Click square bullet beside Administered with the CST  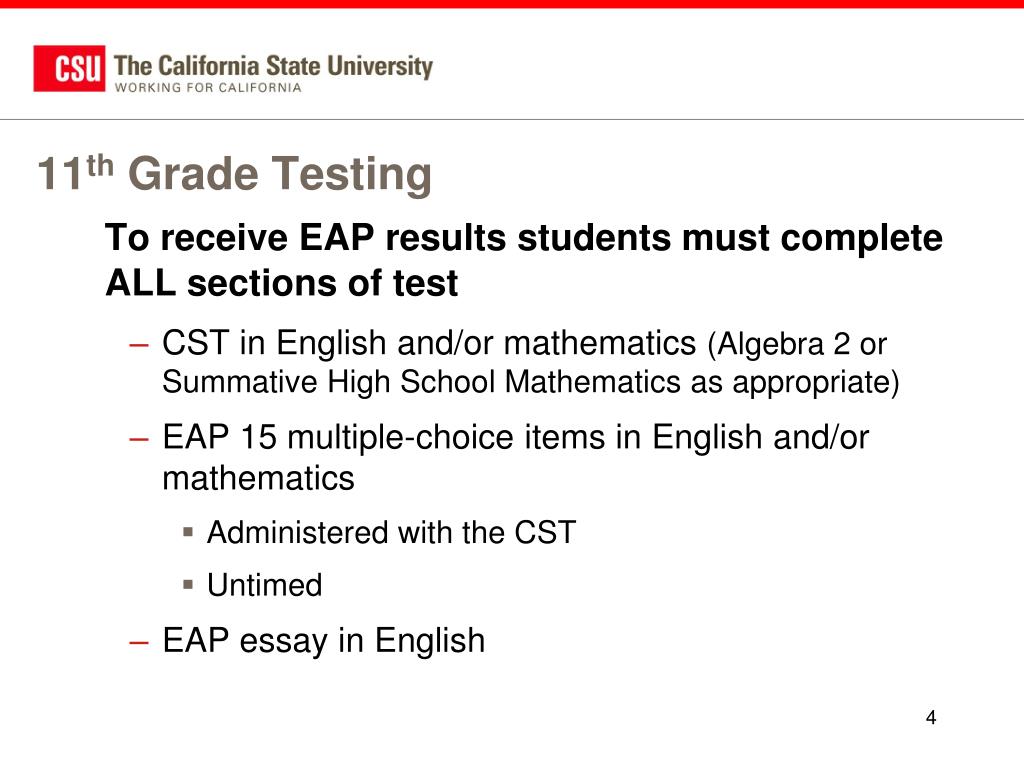(188, 532)
